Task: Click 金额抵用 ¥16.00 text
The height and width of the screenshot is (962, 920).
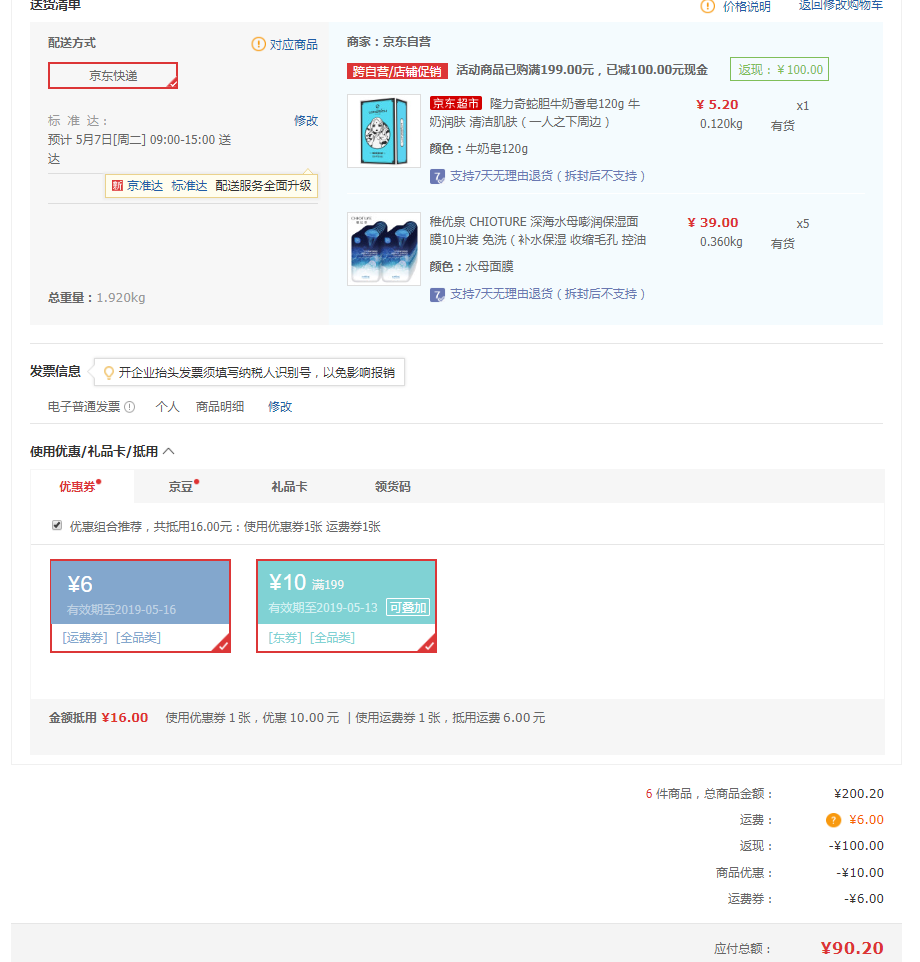Action: tap(98, 718)
